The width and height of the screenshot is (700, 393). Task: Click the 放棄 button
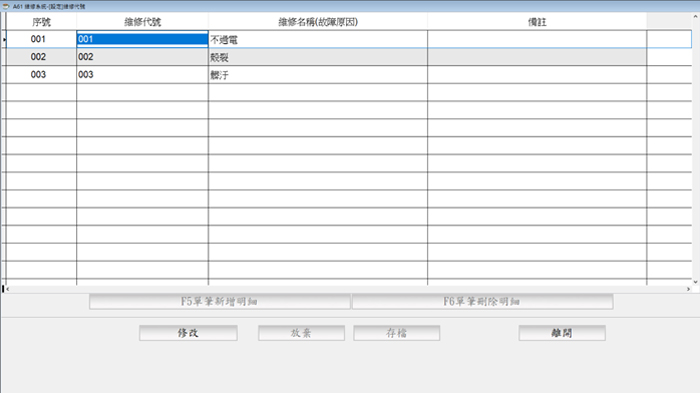(301, 333)
